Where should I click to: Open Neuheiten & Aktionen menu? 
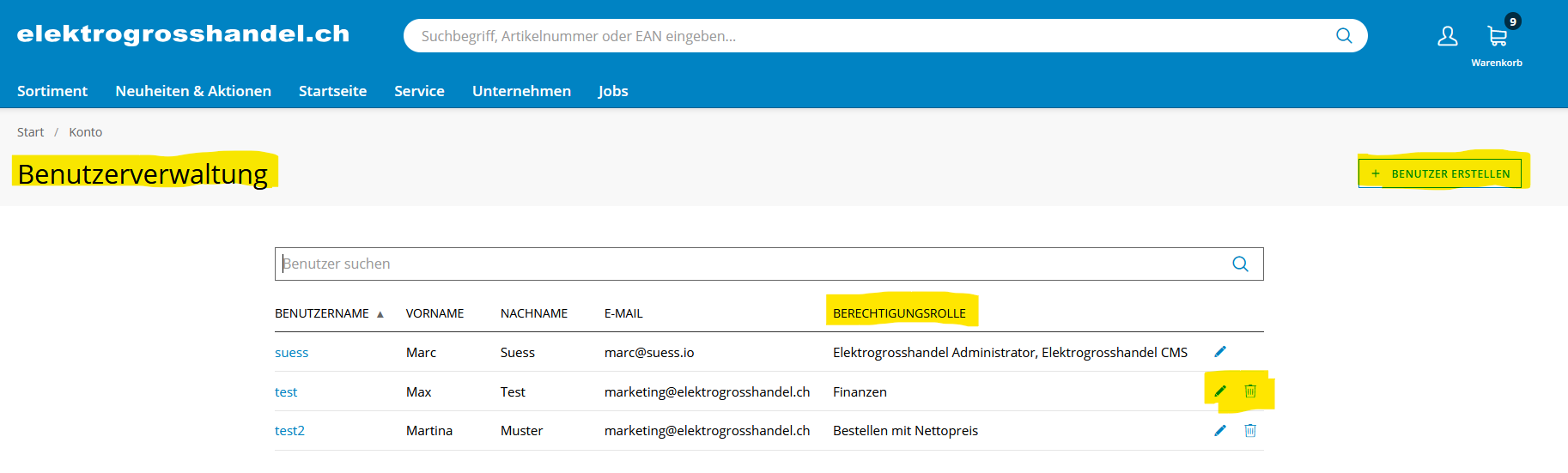pyautogui.click(x=193, y=91)
